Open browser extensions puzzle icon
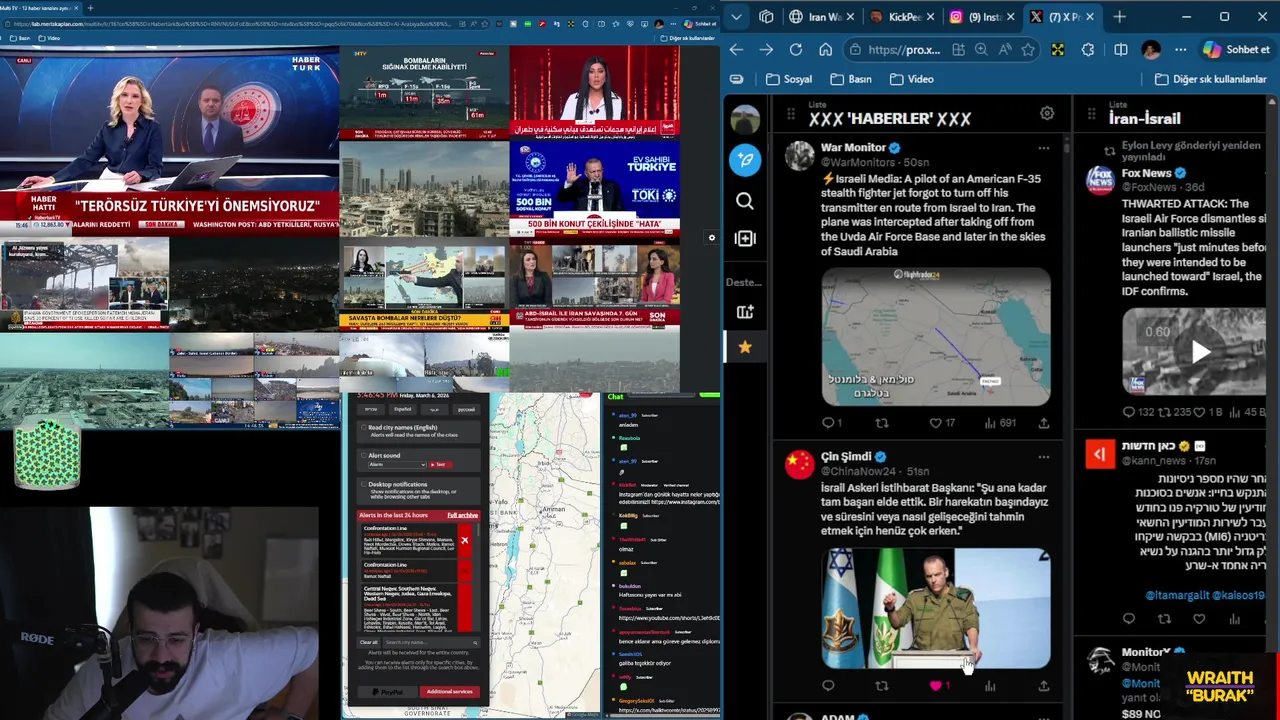Screen dimensions: 1280x720 point(1088,49)
